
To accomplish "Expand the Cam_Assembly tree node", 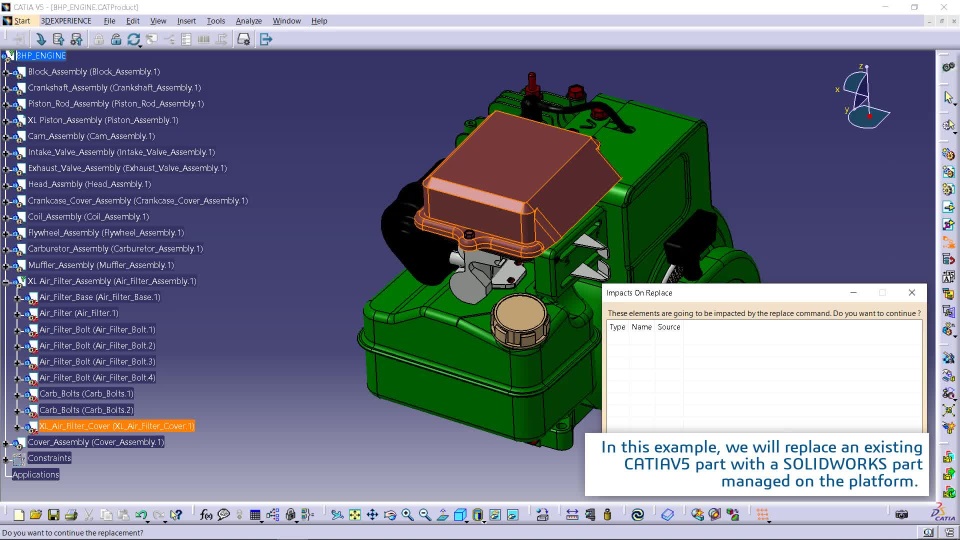I will (6, 137).
